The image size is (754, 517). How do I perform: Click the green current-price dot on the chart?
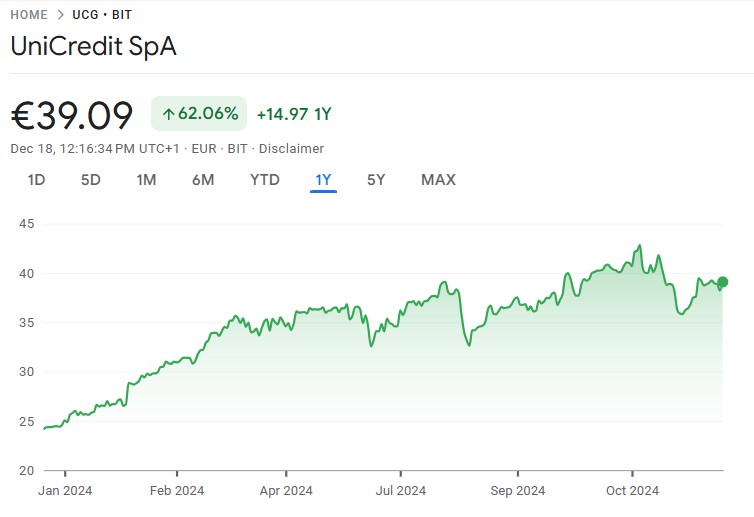pos(723,282)
